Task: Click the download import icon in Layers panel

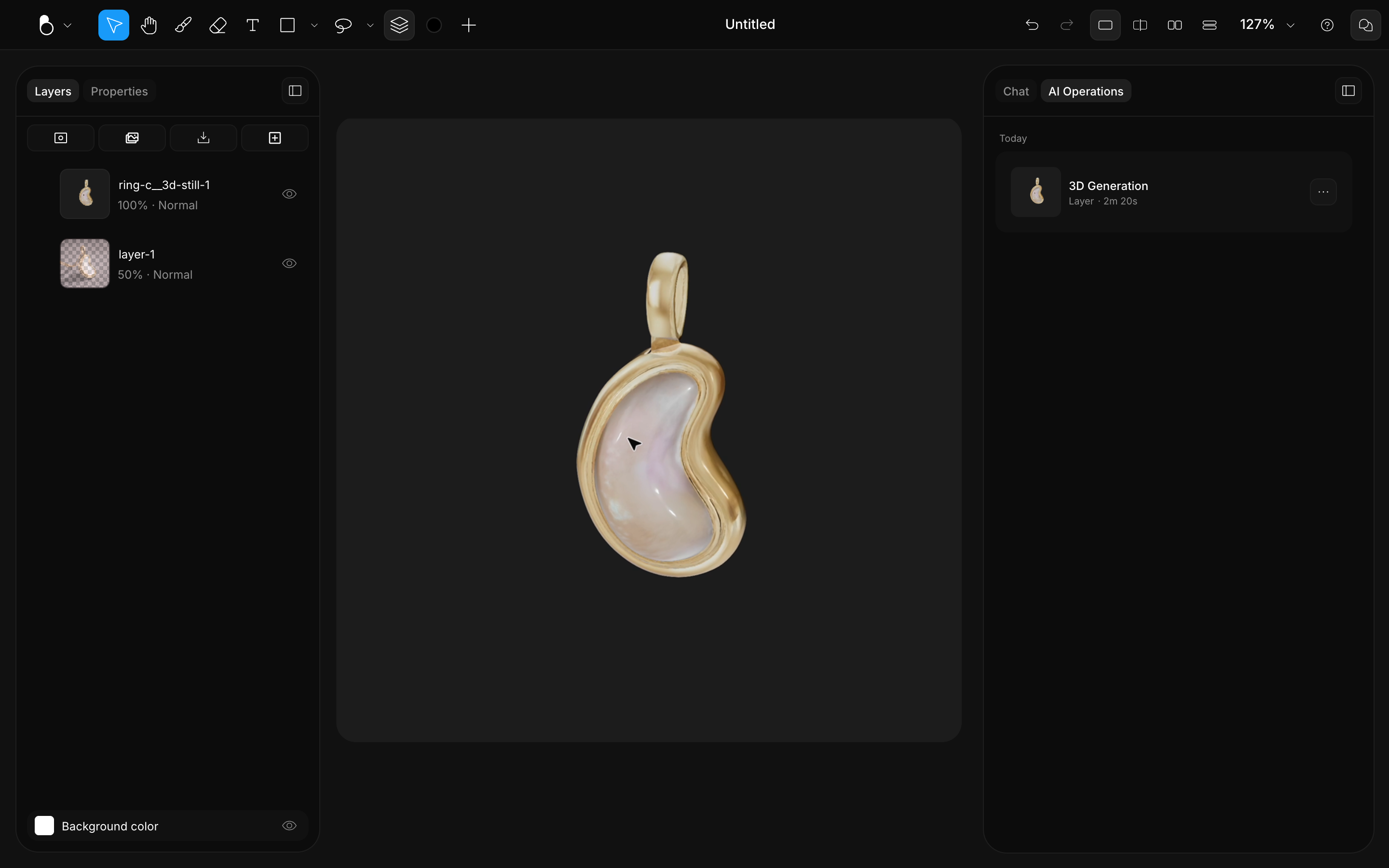Action: click(204, 138)
